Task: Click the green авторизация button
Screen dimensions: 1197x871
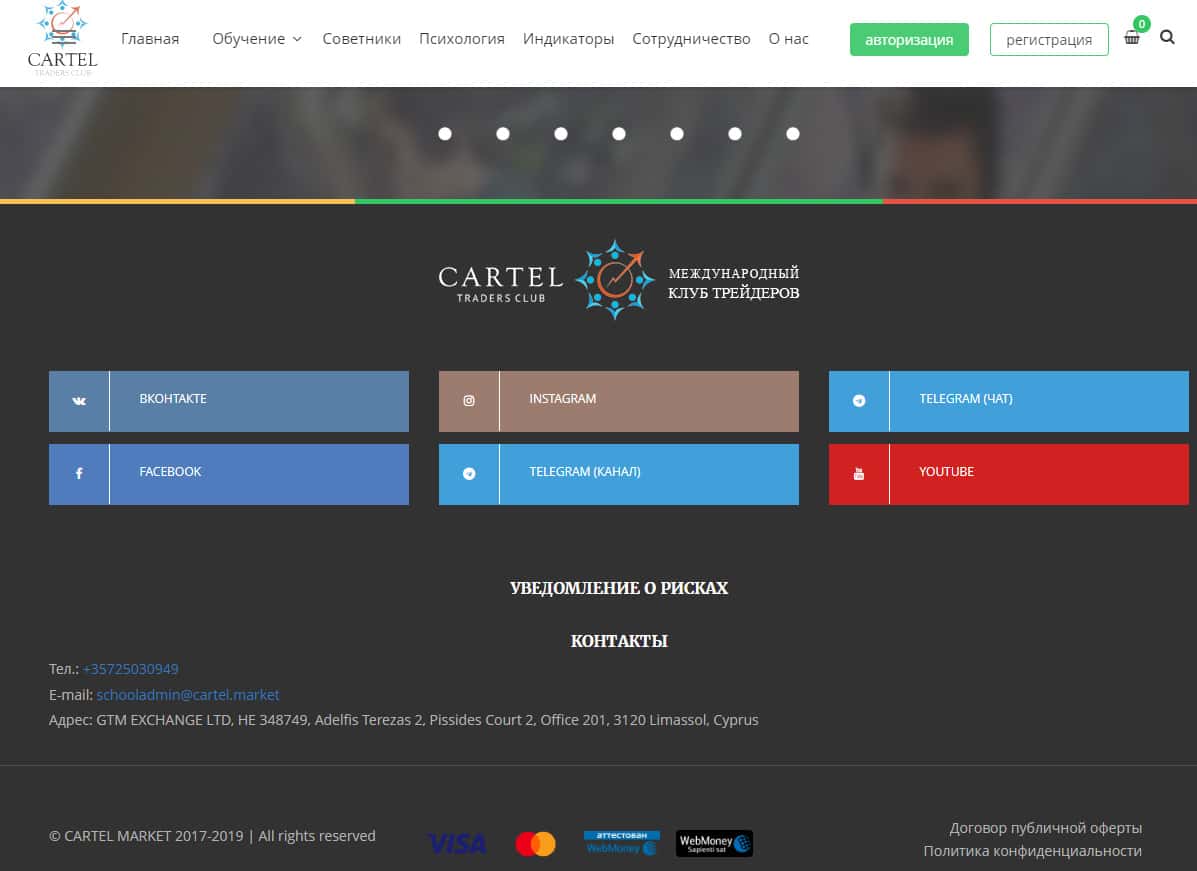Action: (909, 40)
